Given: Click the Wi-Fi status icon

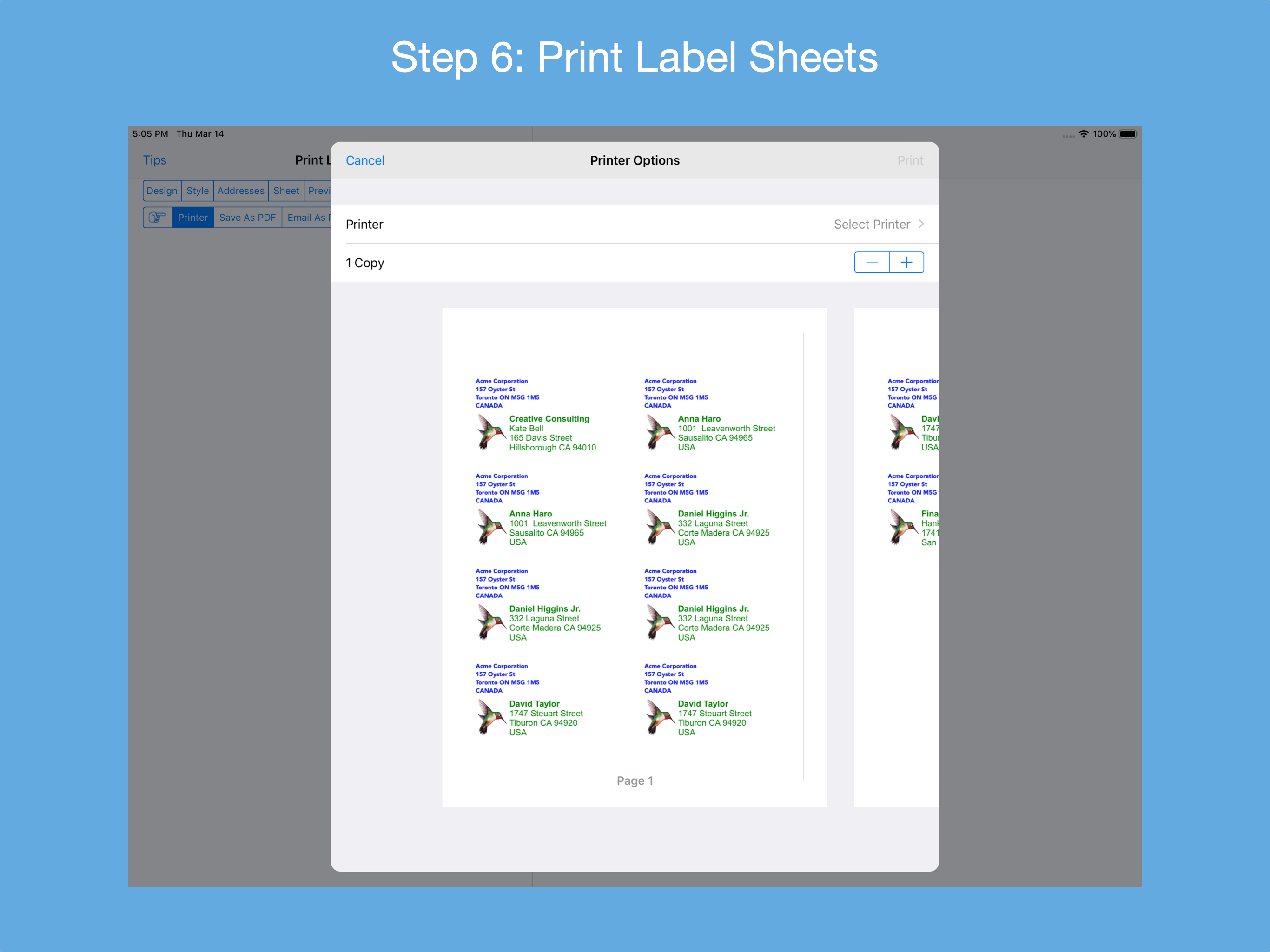Looking at the screenshot, I should [1084, 134].
